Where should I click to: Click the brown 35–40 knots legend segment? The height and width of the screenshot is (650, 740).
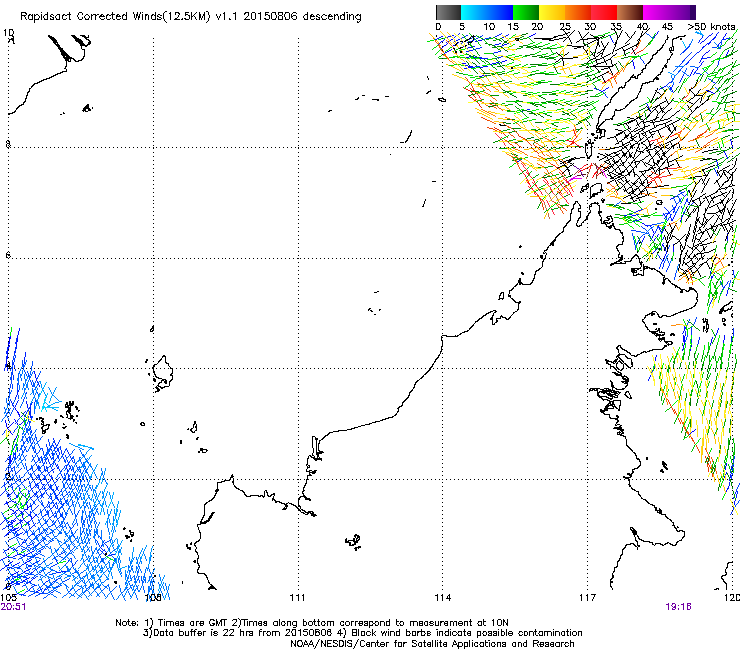point(630,12)
